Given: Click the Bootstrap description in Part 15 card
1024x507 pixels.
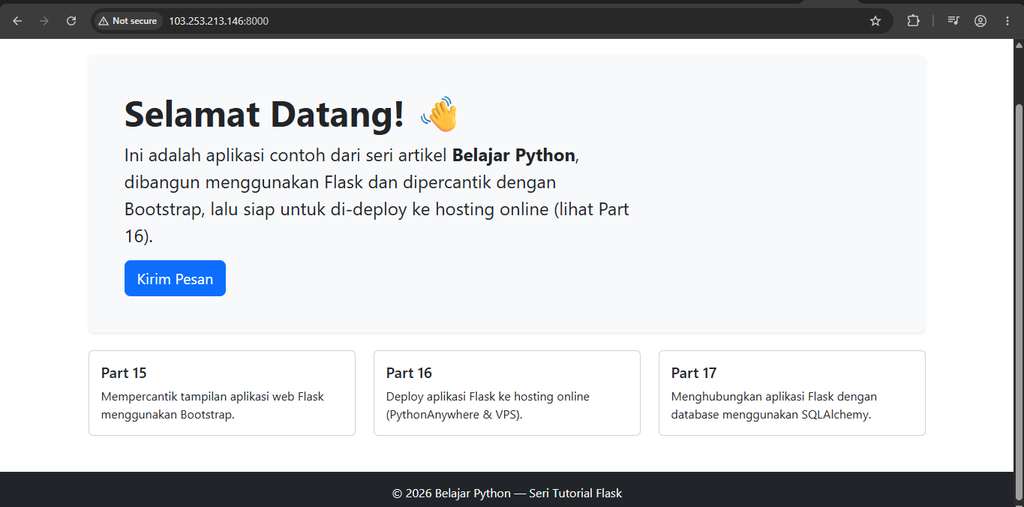Looking at the screenshot, I should (212, 406).
